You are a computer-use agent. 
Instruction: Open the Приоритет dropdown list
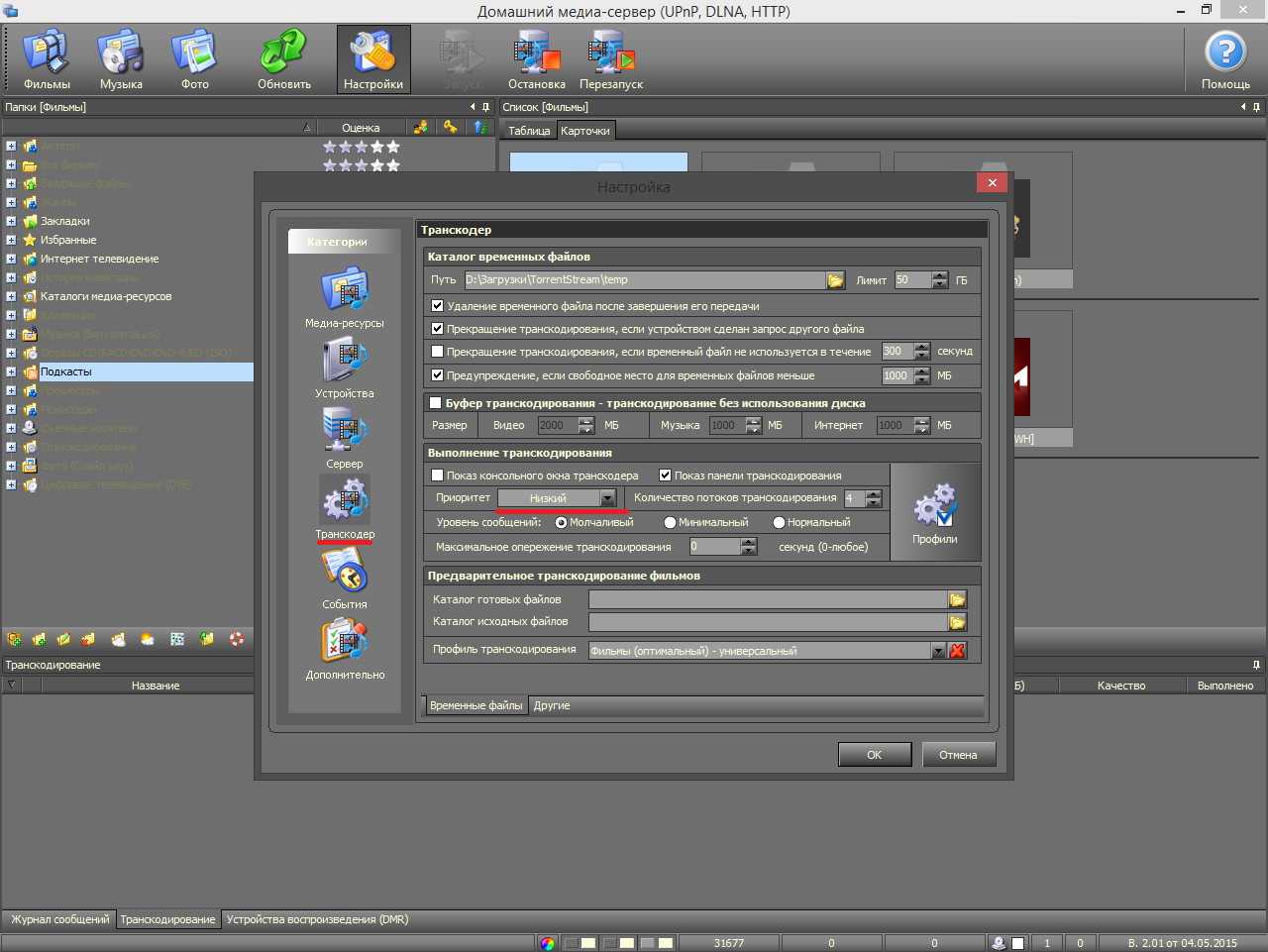(x=608, y=498)
